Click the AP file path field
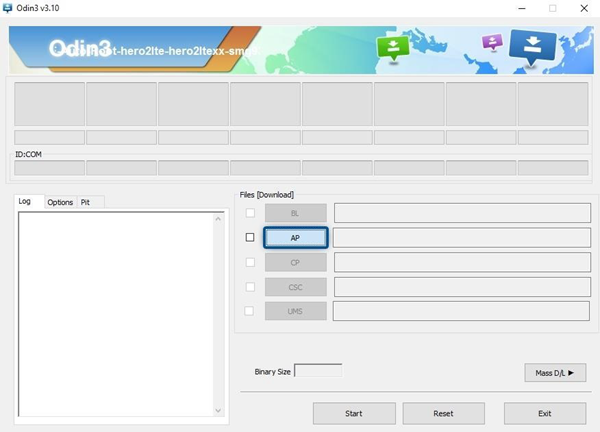 (x=460, y=238)
